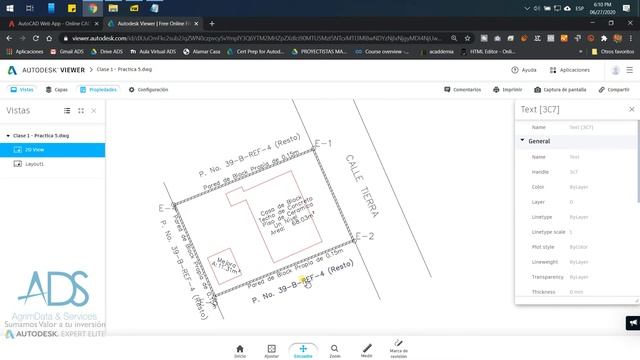Open Chrome three-dot menu
The image size is (640, 360).
631,38
